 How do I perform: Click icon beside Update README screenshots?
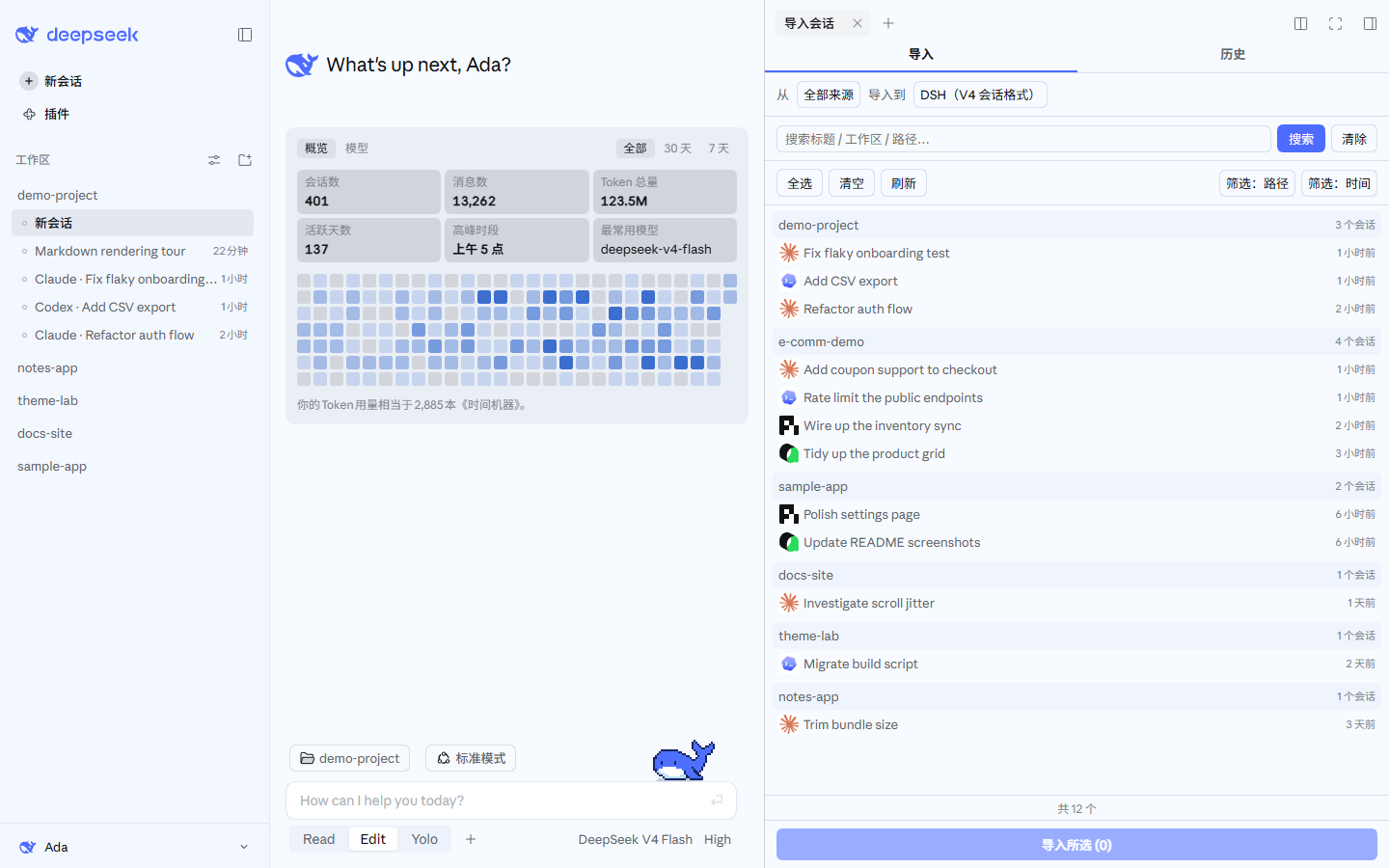pyautogui.click(x=789, y=542)
